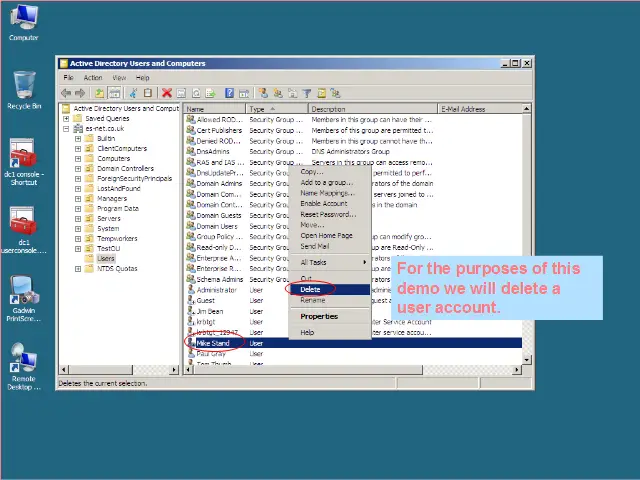Choose Delete from the context menu
The width and height of the screenshot is (640, 480).
pos(311,289)
